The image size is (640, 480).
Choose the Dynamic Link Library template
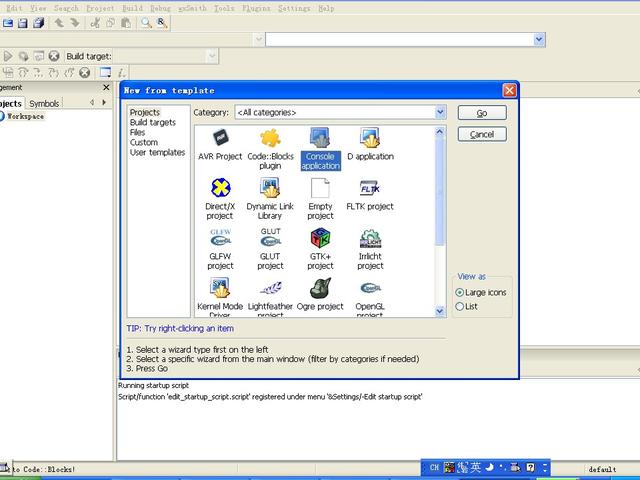pyautogui.click(x=270, y=199)
